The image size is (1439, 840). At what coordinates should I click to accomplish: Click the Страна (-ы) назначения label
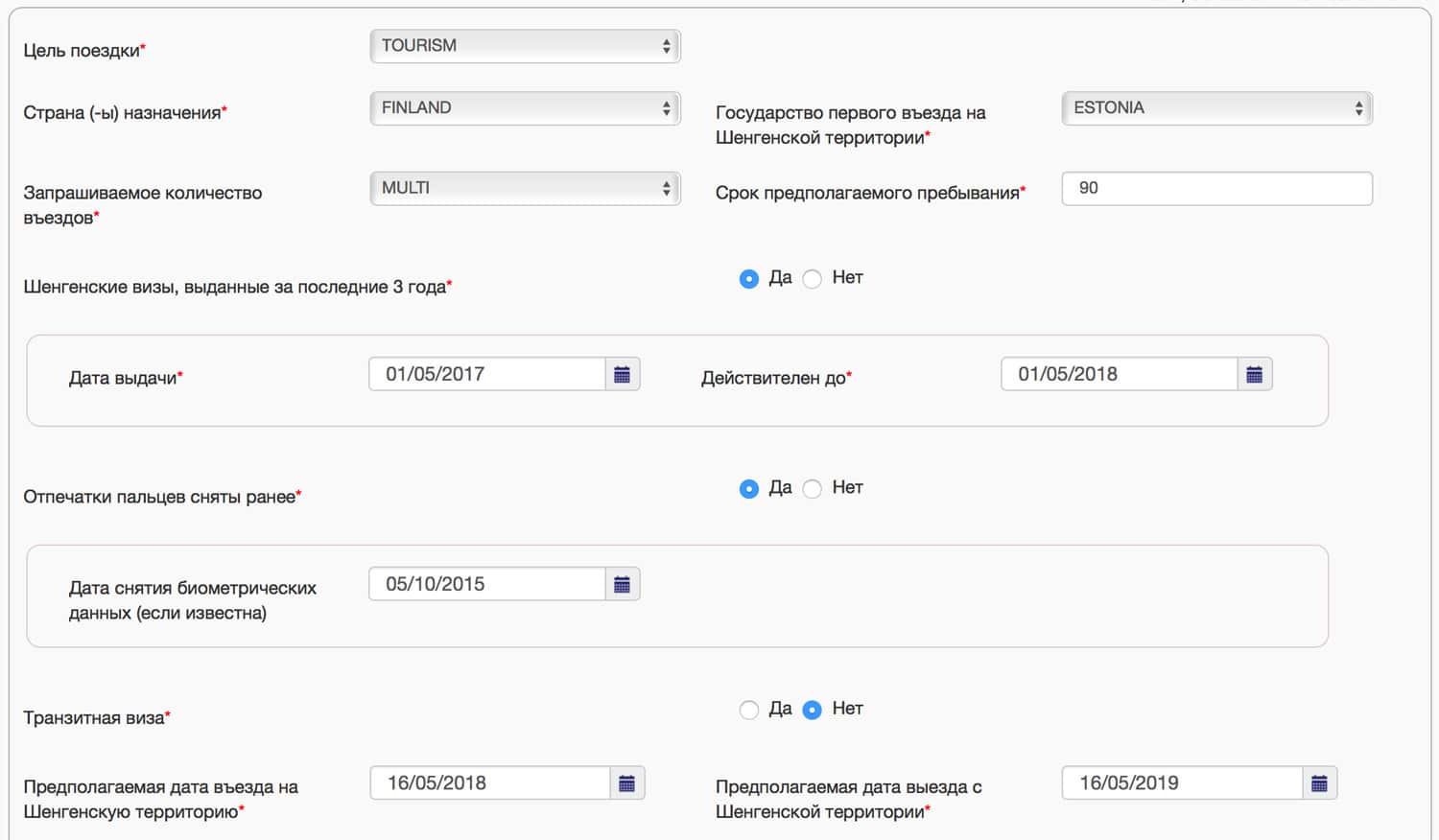(125, 113)
